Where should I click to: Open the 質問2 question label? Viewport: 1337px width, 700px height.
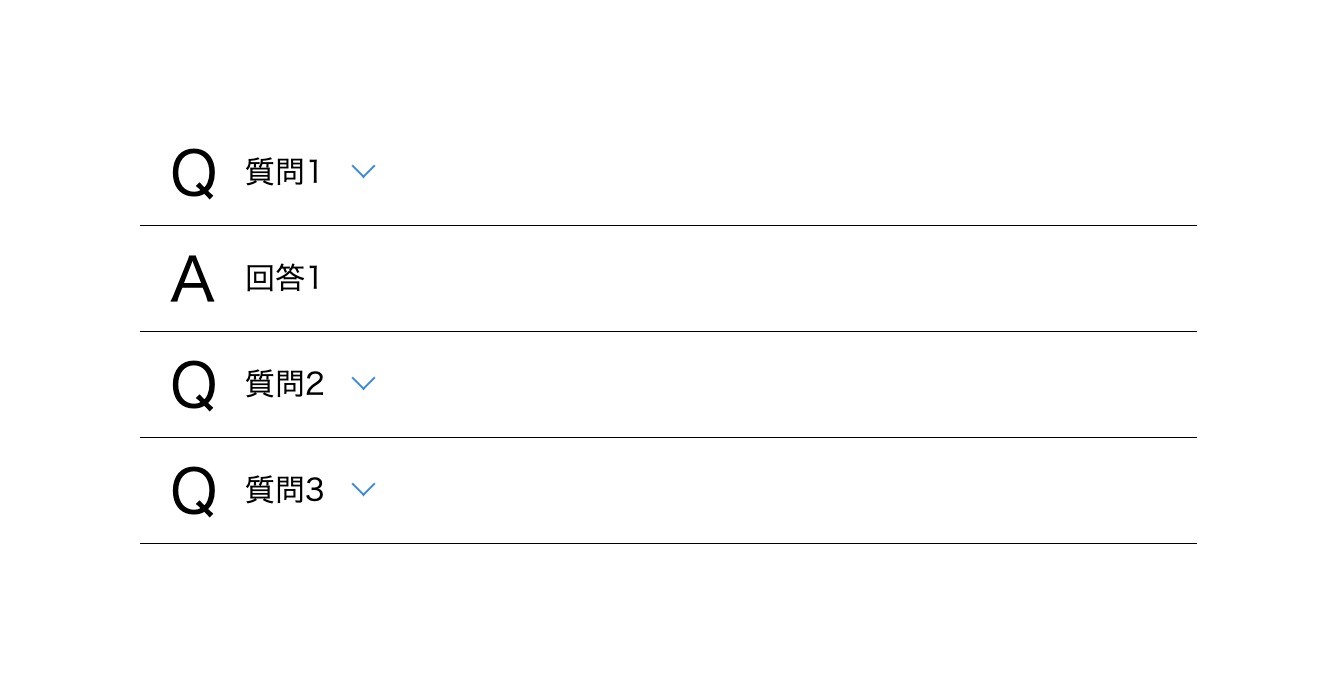[x=285, y=384]
